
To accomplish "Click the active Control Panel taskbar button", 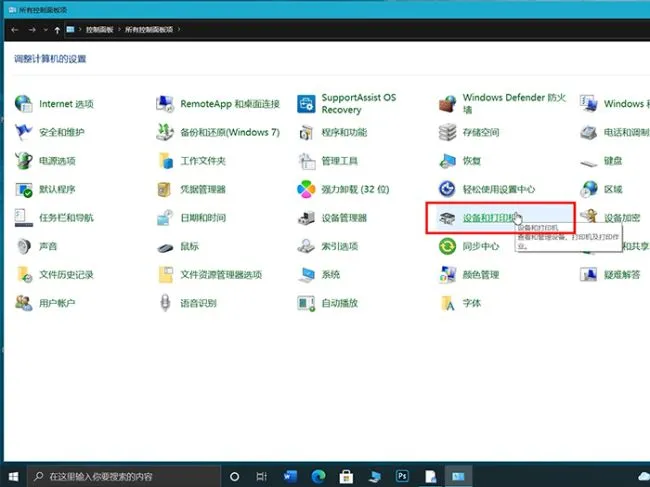I will (x=458, y=477).
